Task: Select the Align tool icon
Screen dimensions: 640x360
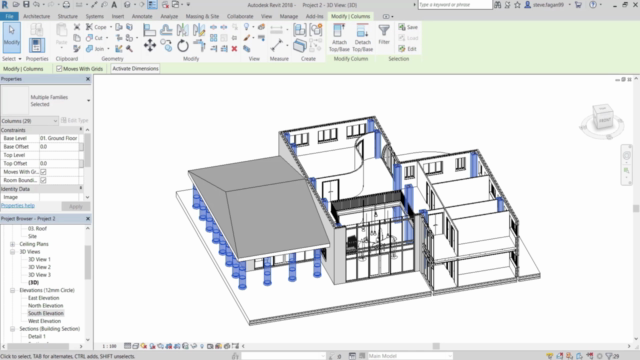Action: tap(149, 29)
